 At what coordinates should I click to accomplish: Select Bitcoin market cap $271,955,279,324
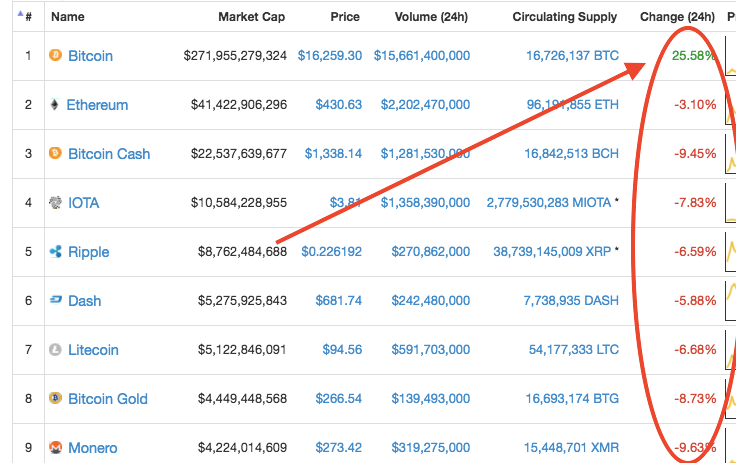[x=235, y=55]
